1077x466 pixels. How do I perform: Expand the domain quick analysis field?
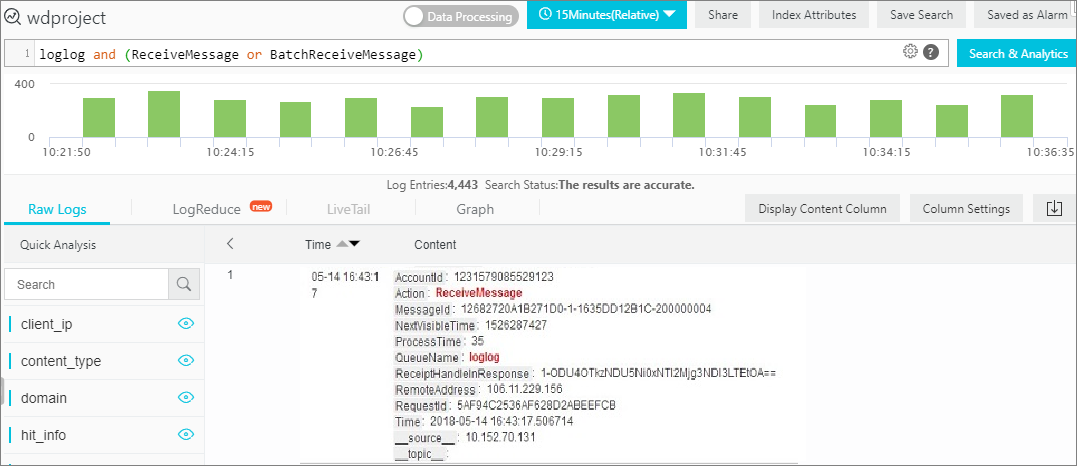44,398
